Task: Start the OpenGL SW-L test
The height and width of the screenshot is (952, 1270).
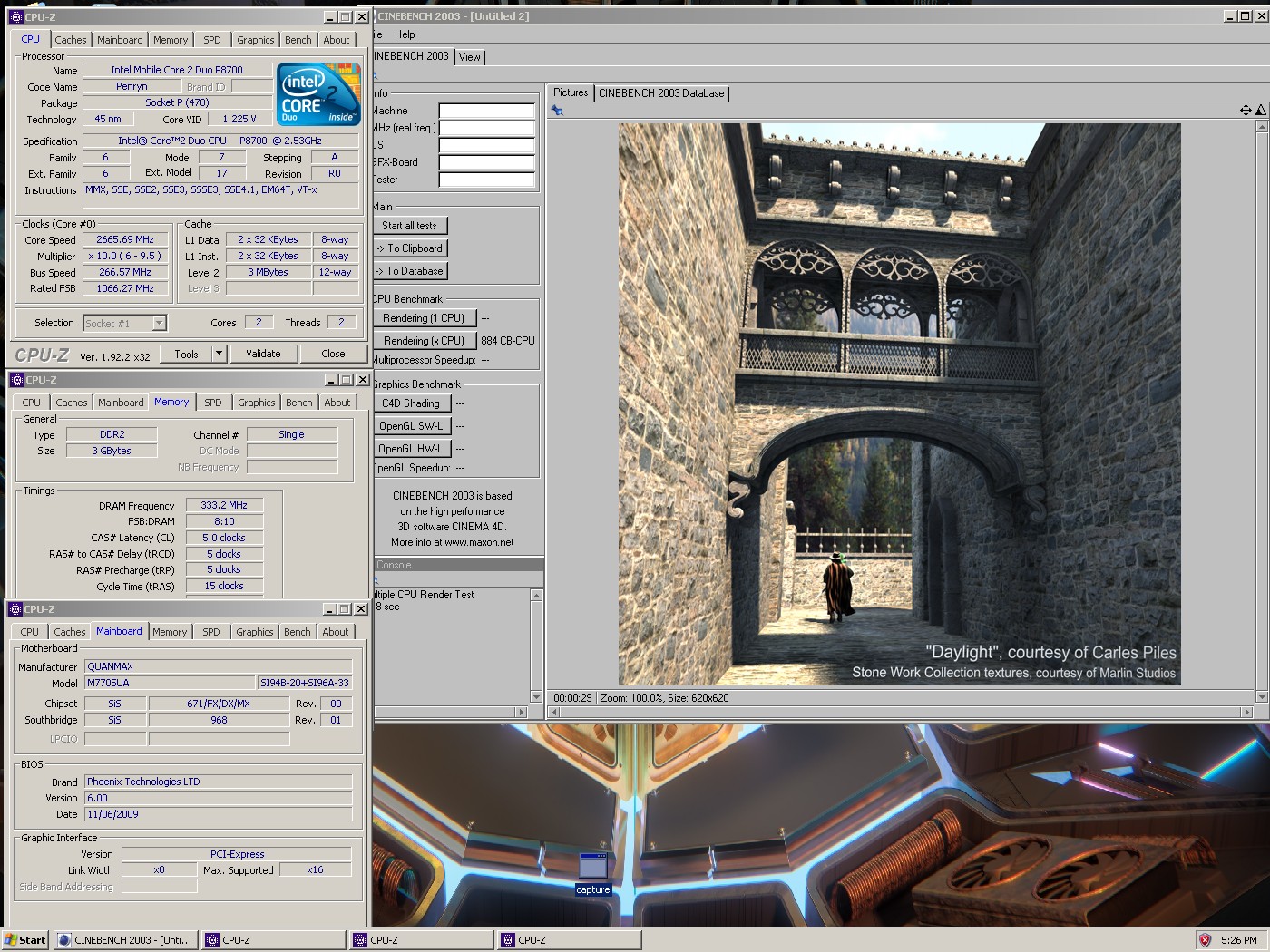Action: pyautogui.click(x=410, y=426)
